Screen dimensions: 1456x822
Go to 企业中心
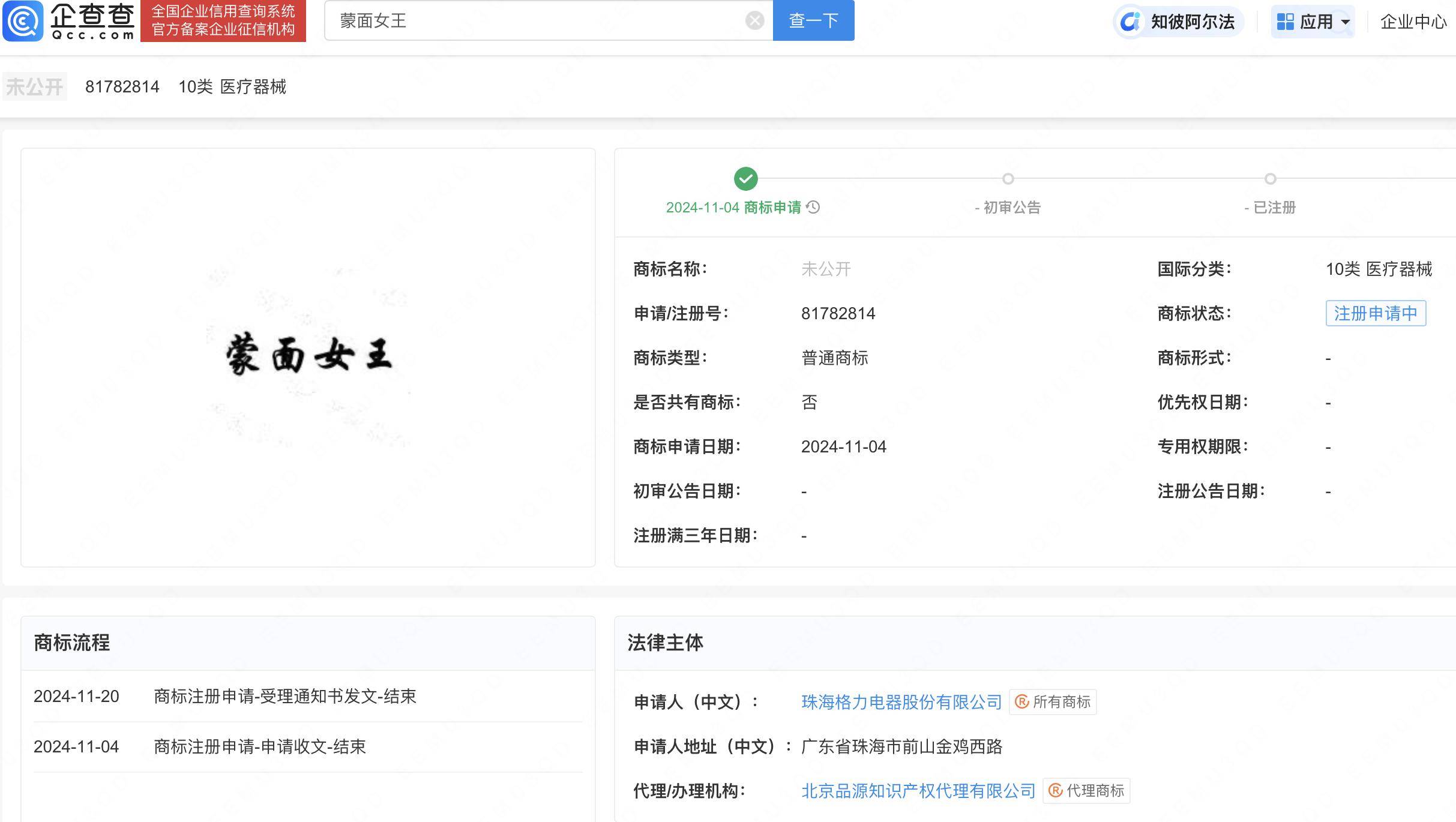[1413, 22]
